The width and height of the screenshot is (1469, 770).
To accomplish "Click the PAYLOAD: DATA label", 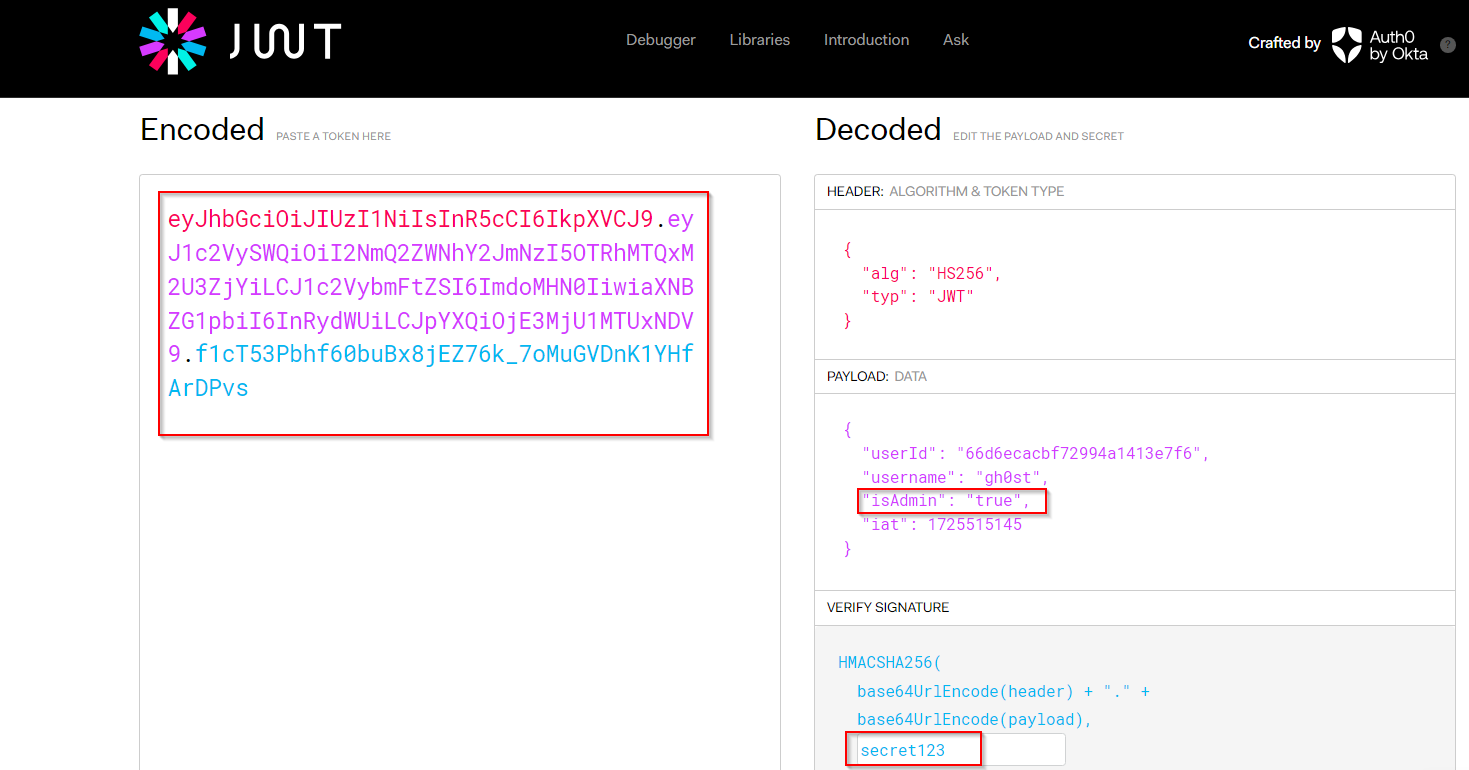I will tap(877, 377).
